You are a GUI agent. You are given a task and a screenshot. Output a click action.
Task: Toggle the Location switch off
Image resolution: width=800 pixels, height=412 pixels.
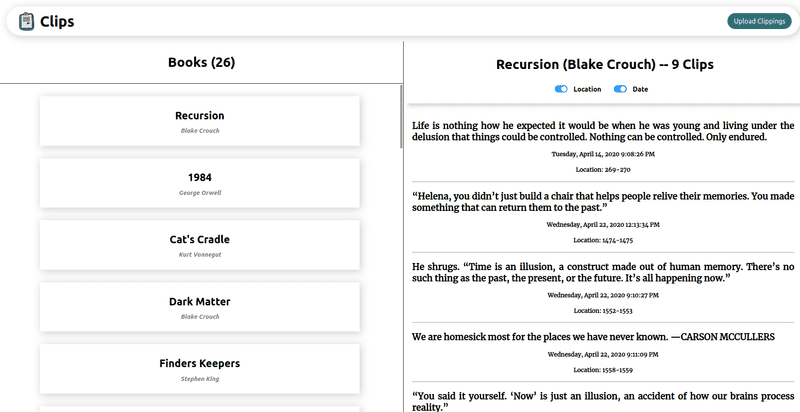tap(561, 89)
